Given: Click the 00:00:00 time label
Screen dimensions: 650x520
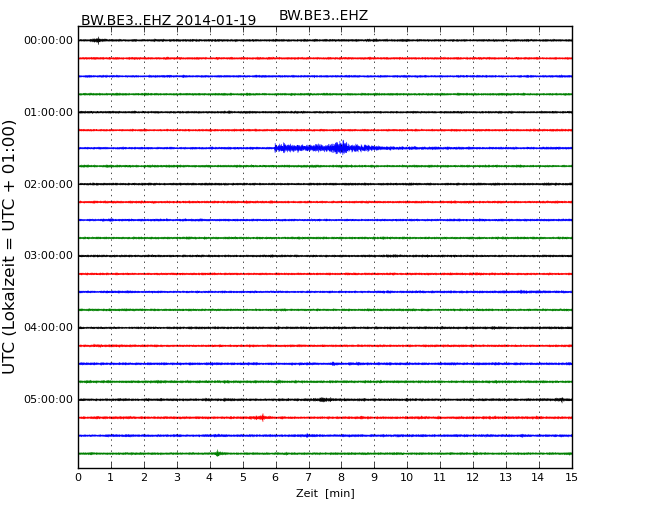Looking at the screenshot, I should click(49, 40).
